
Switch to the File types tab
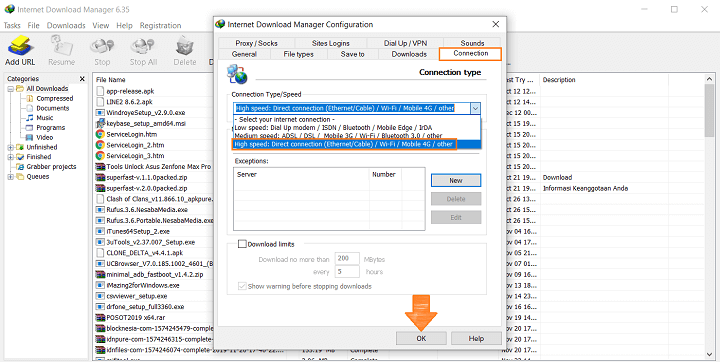(298, 54)
